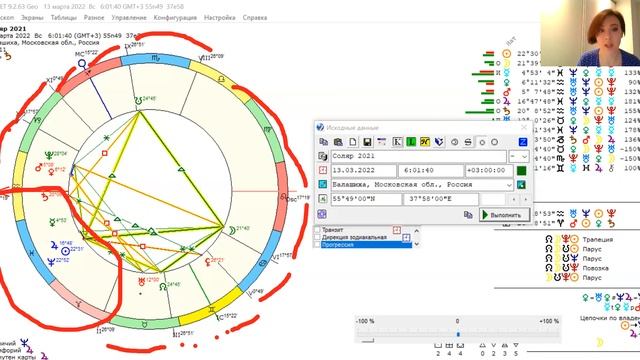Click the right stepper arrow beside coordinates
This screenshot has height=360, width=640.
(526, 199)
